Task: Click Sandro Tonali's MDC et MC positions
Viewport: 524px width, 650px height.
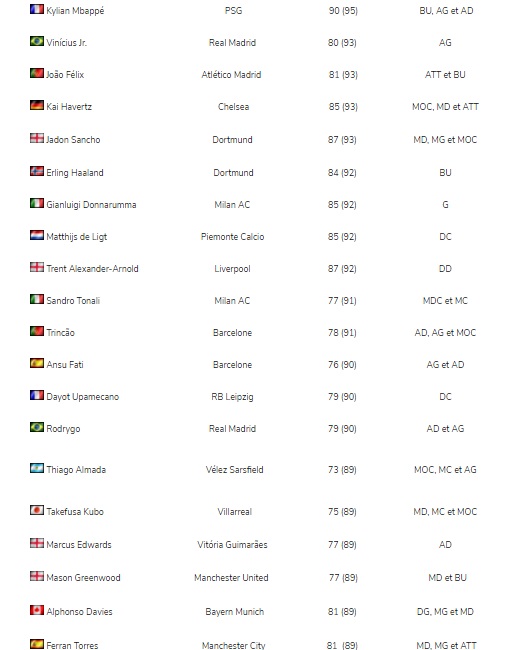Action: coord(445,301)
